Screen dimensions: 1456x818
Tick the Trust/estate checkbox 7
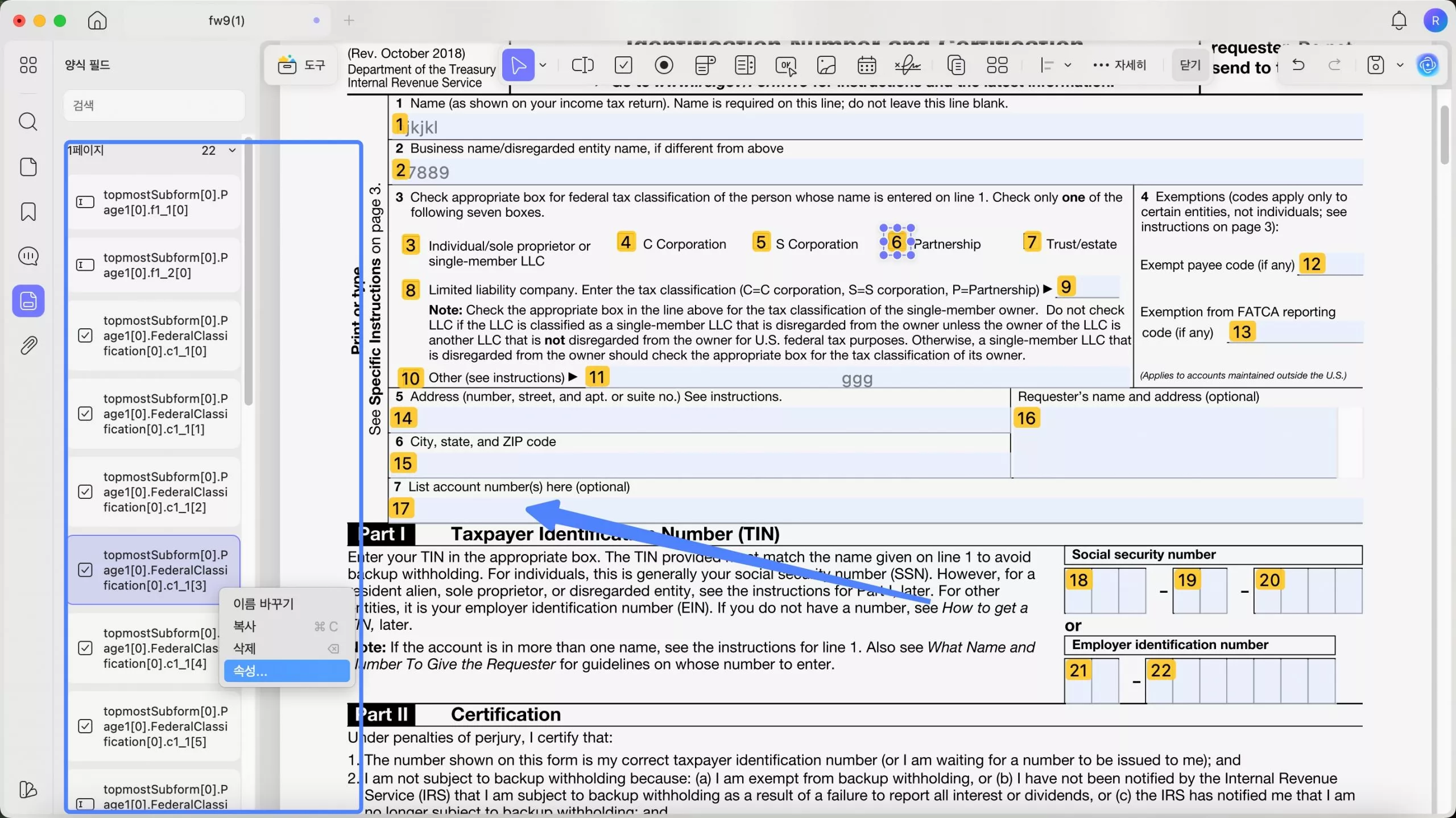click(1031, 242)
